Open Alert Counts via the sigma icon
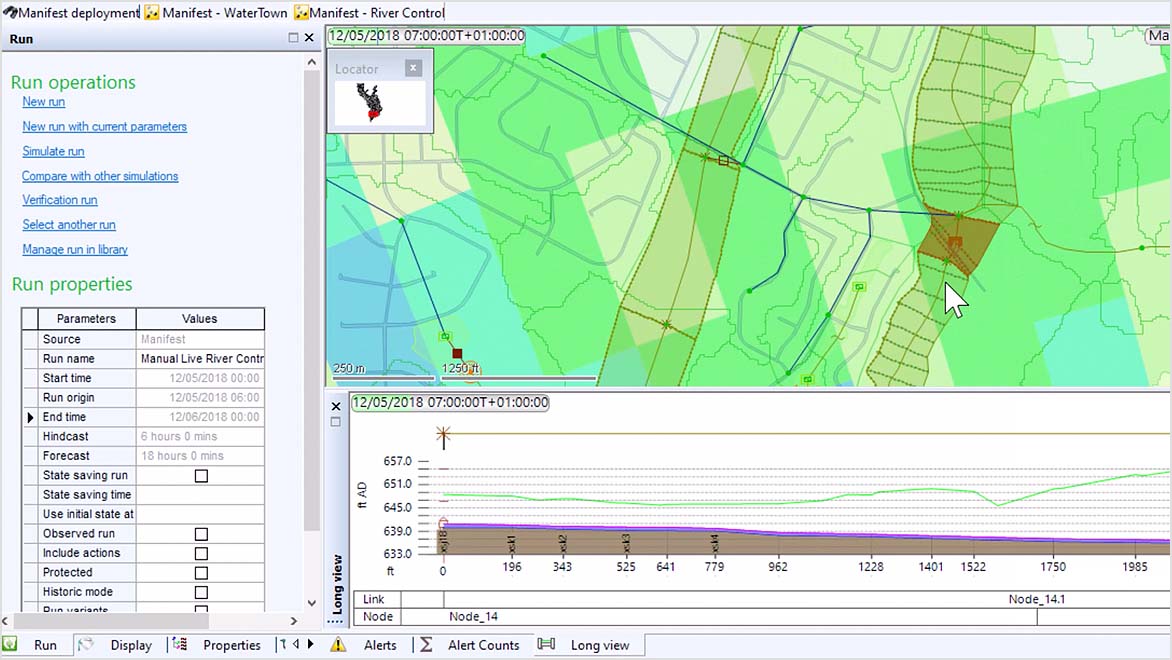Screen dimensions: 1172x660 click(425, 645)
